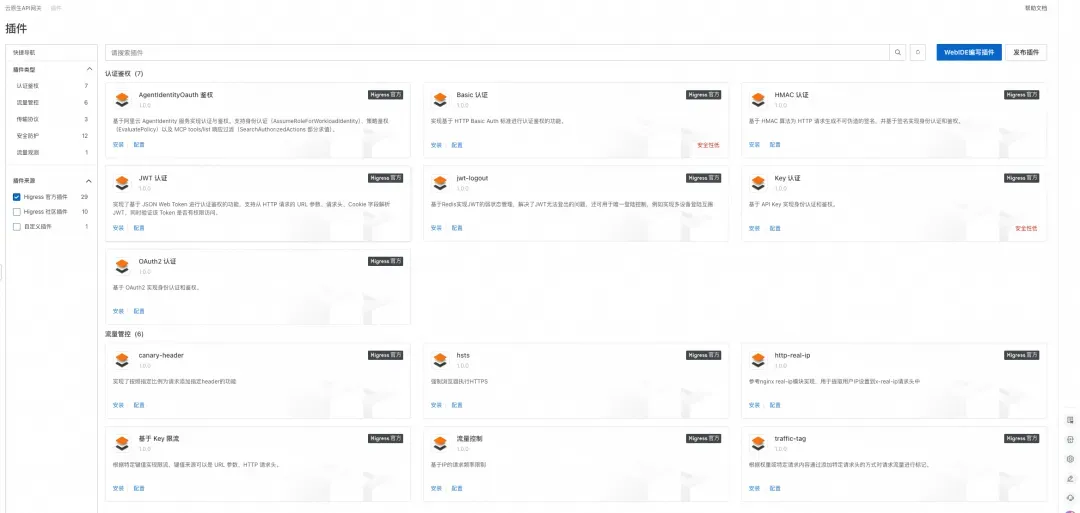Click the traffic-tag plugin logo icon
Viewport: 1080px width, 513px height.
coord(758,443)
